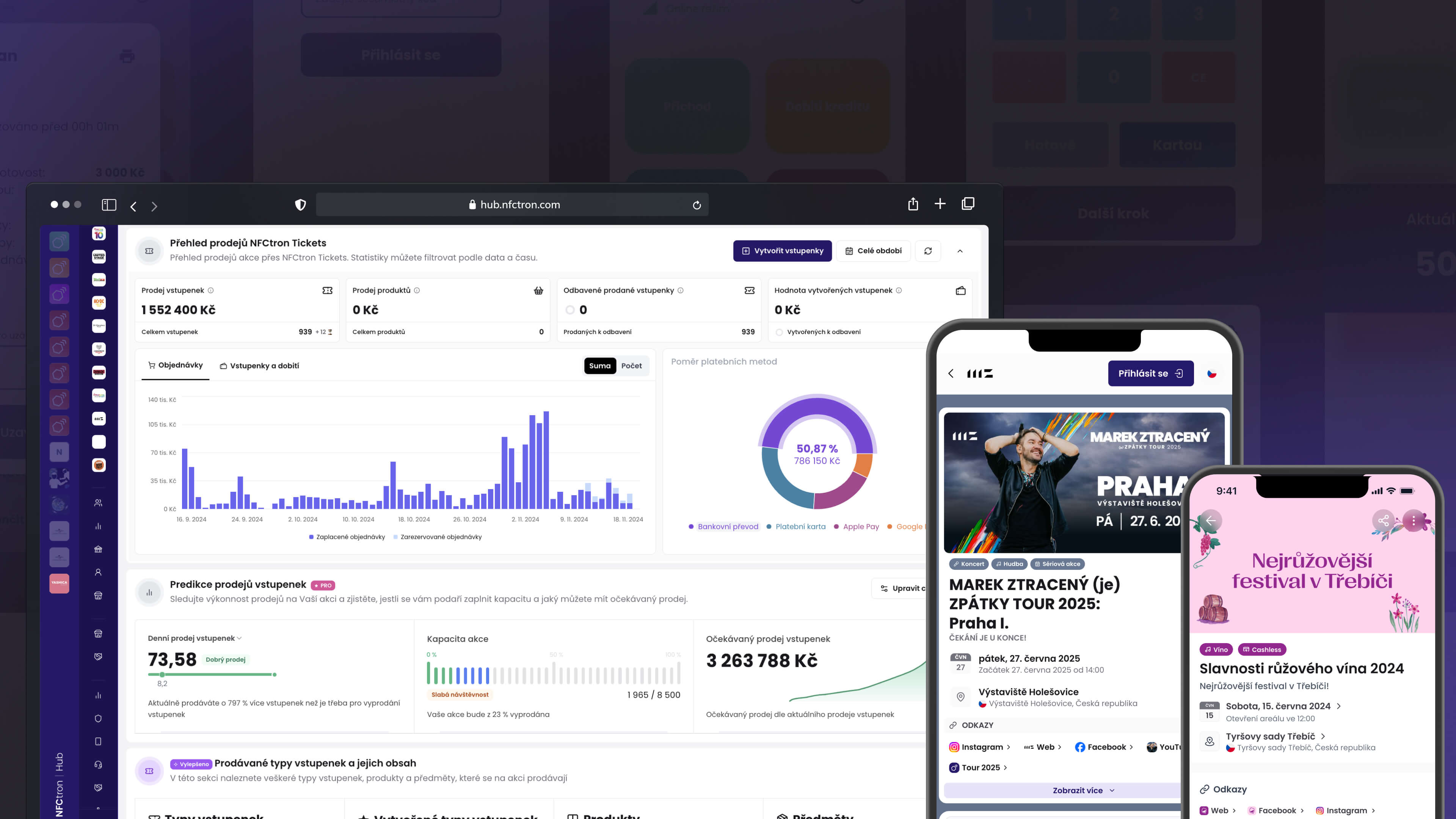This screenshot has width=1456, height=819.
Task: Click info icon next to Odbavené prodané vstupenky
Action: point(681,290)
